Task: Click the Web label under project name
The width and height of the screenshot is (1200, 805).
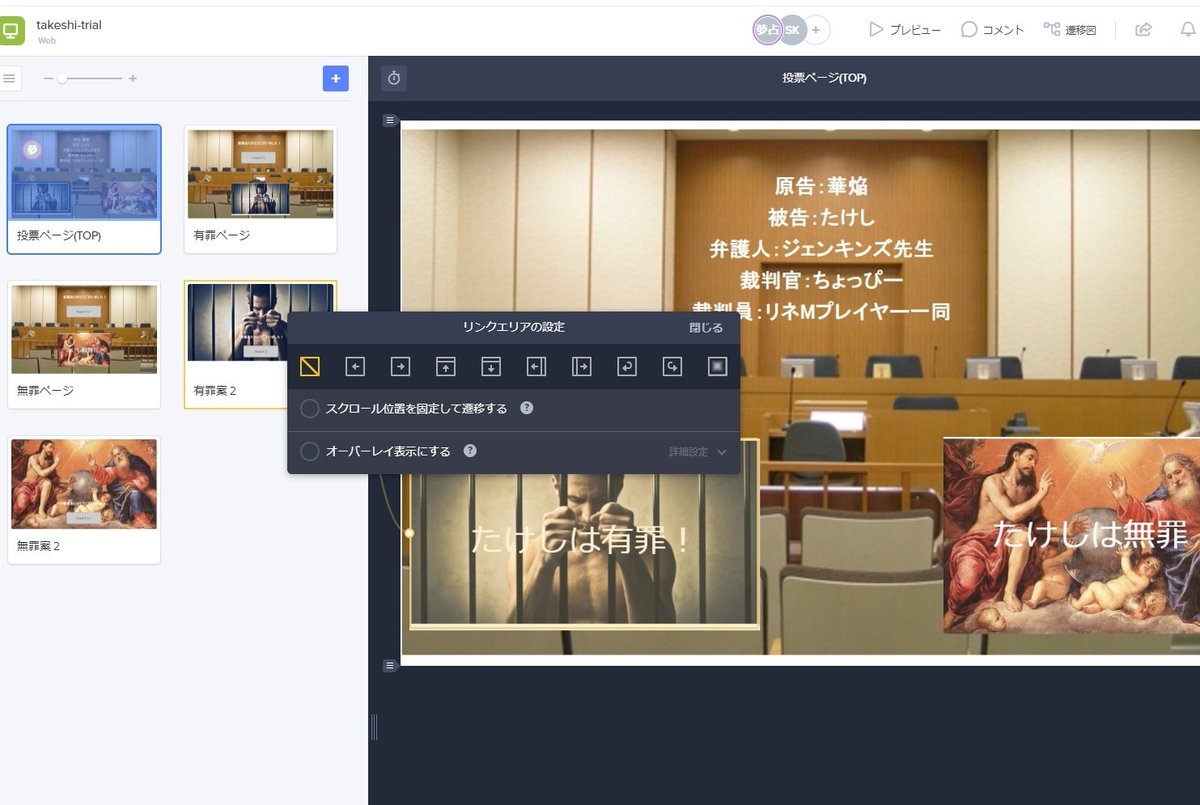Action: [x=47, y=41]
